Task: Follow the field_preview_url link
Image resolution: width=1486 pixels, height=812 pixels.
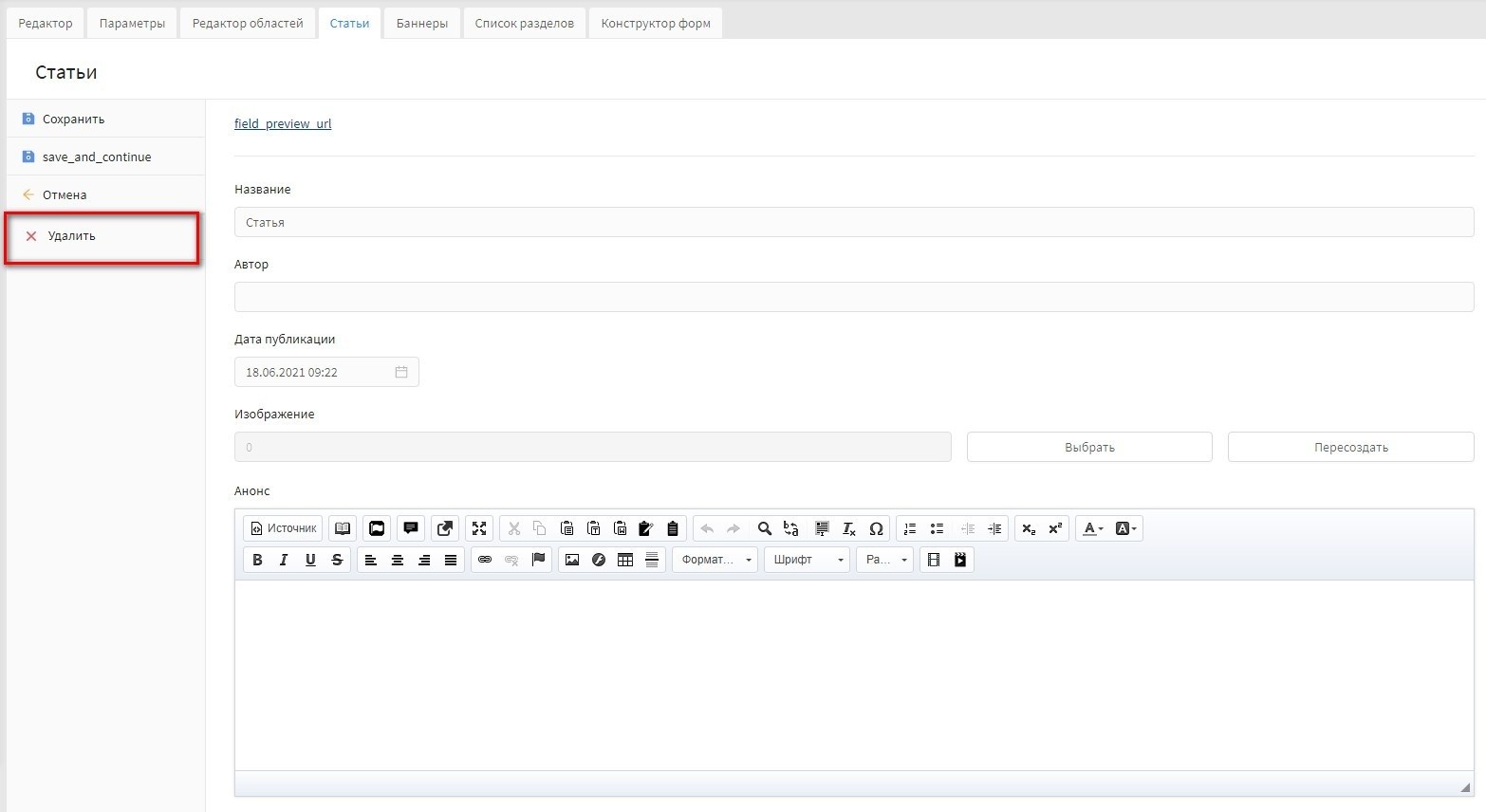Action: click(283, 123)
